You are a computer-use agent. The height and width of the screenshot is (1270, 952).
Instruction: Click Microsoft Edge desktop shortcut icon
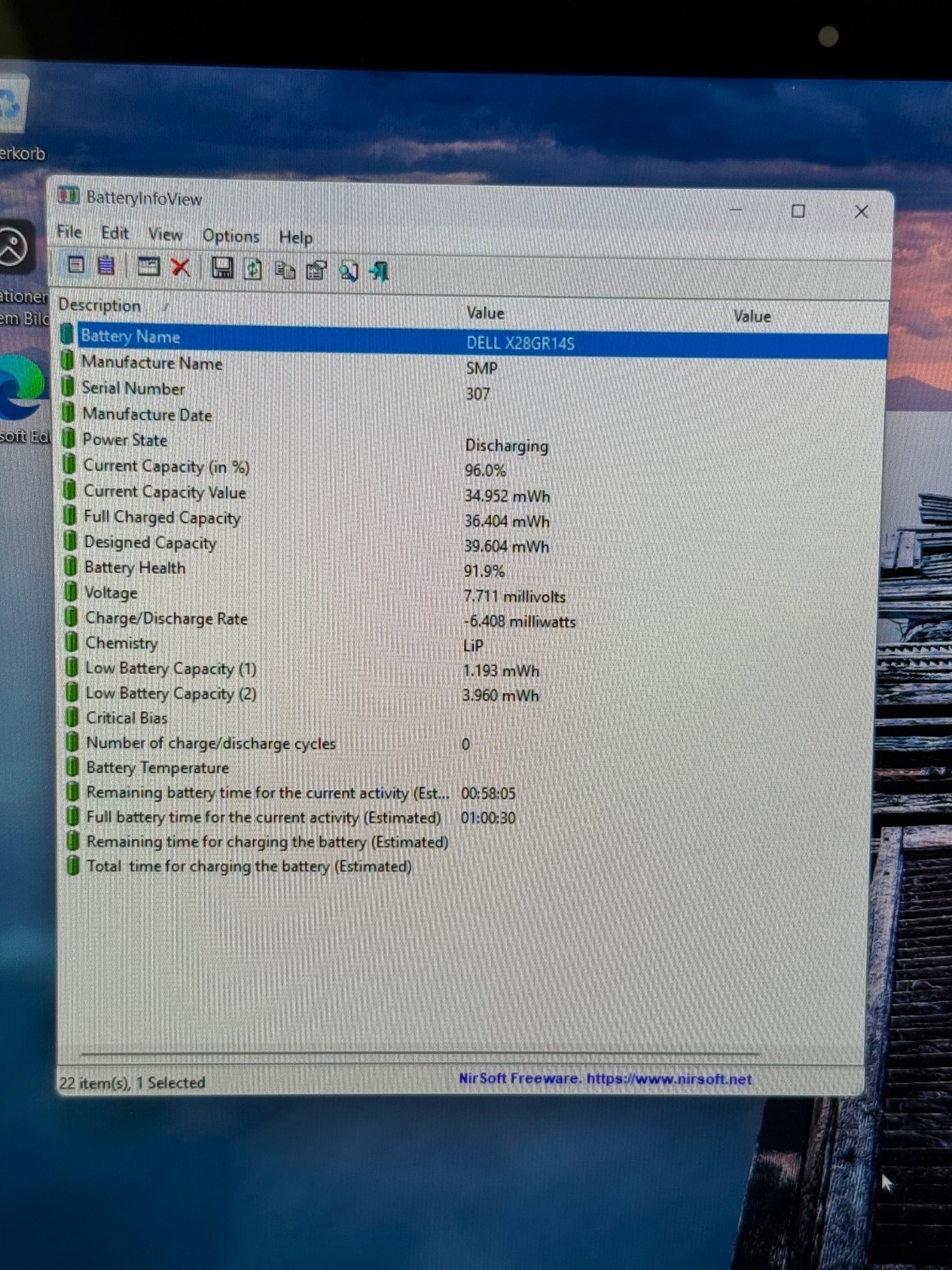pos(20,387)
